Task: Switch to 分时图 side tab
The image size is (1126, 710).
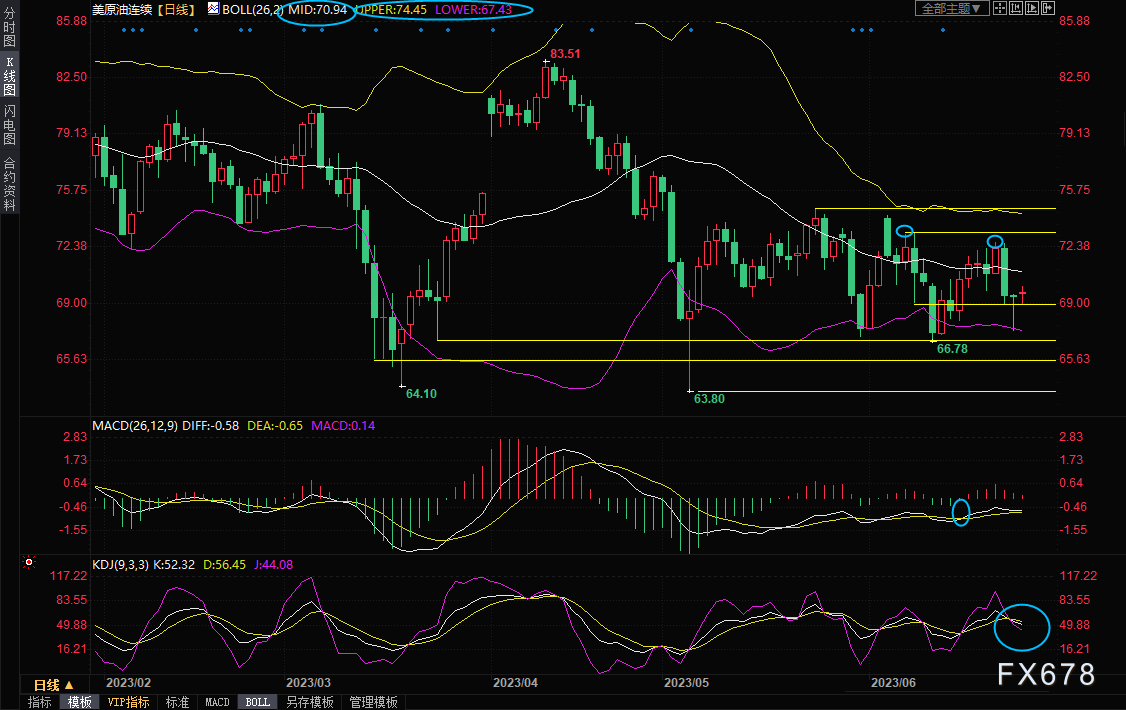Action: [9, 27]
